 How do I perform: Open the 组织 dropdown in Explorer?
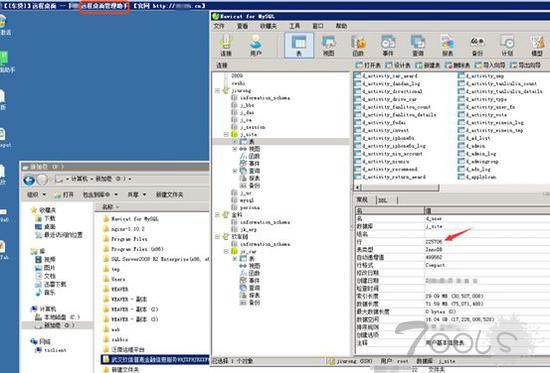pos(36,194)
